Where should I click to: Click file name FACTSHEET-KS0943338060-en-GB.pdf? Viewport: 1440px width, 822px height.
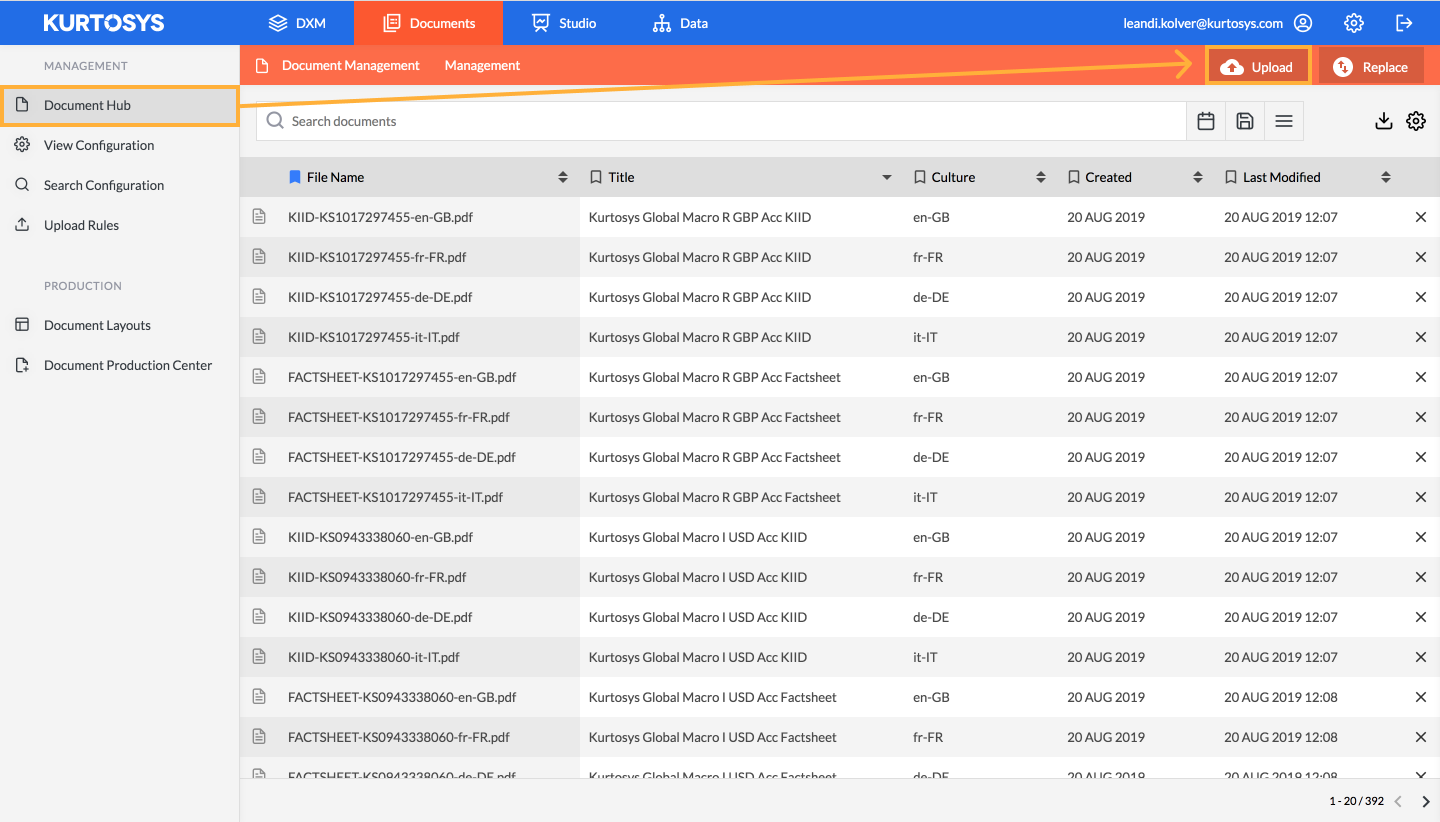pos(402,697)
